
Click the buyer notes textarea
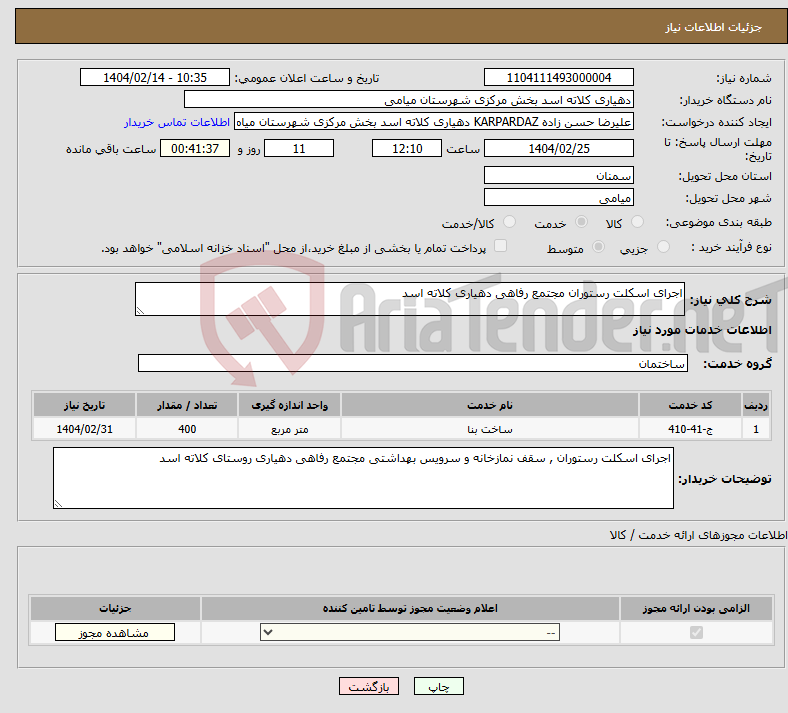pyautogui.click(x=363, y=478)
